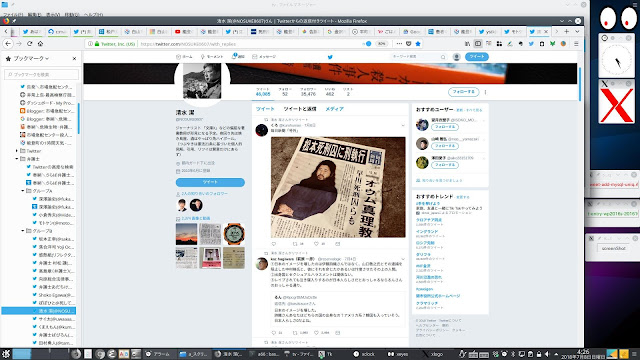Click the Twitter ホーム nav item

click(x=184, y=57)
